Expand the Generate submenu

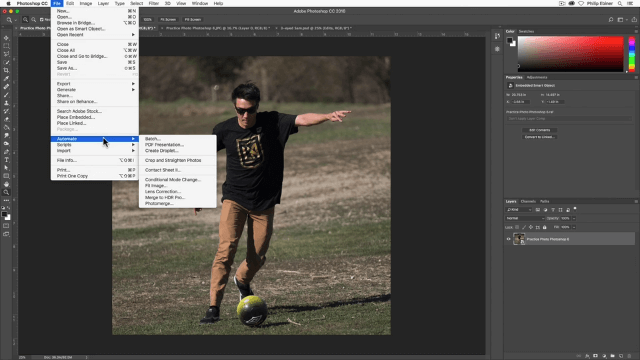pos(94,89)
